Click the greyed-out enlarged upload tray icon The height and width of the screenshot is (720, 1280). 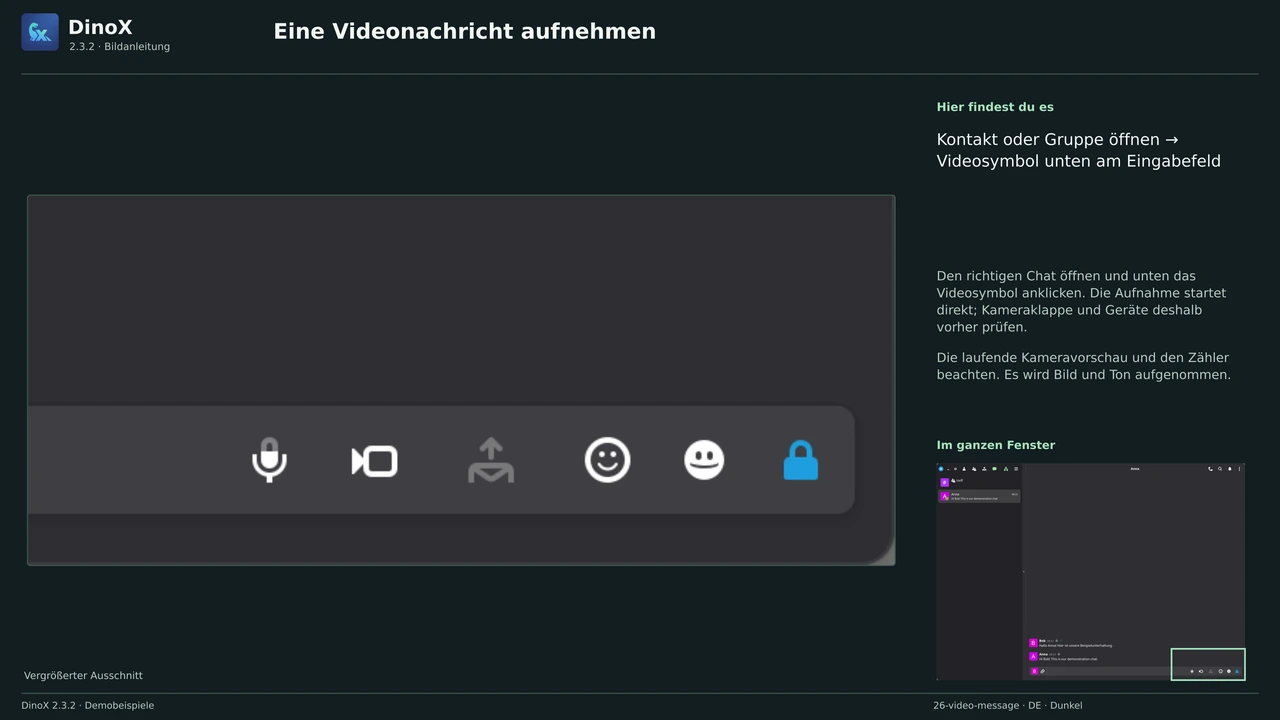tap(491, 460)
